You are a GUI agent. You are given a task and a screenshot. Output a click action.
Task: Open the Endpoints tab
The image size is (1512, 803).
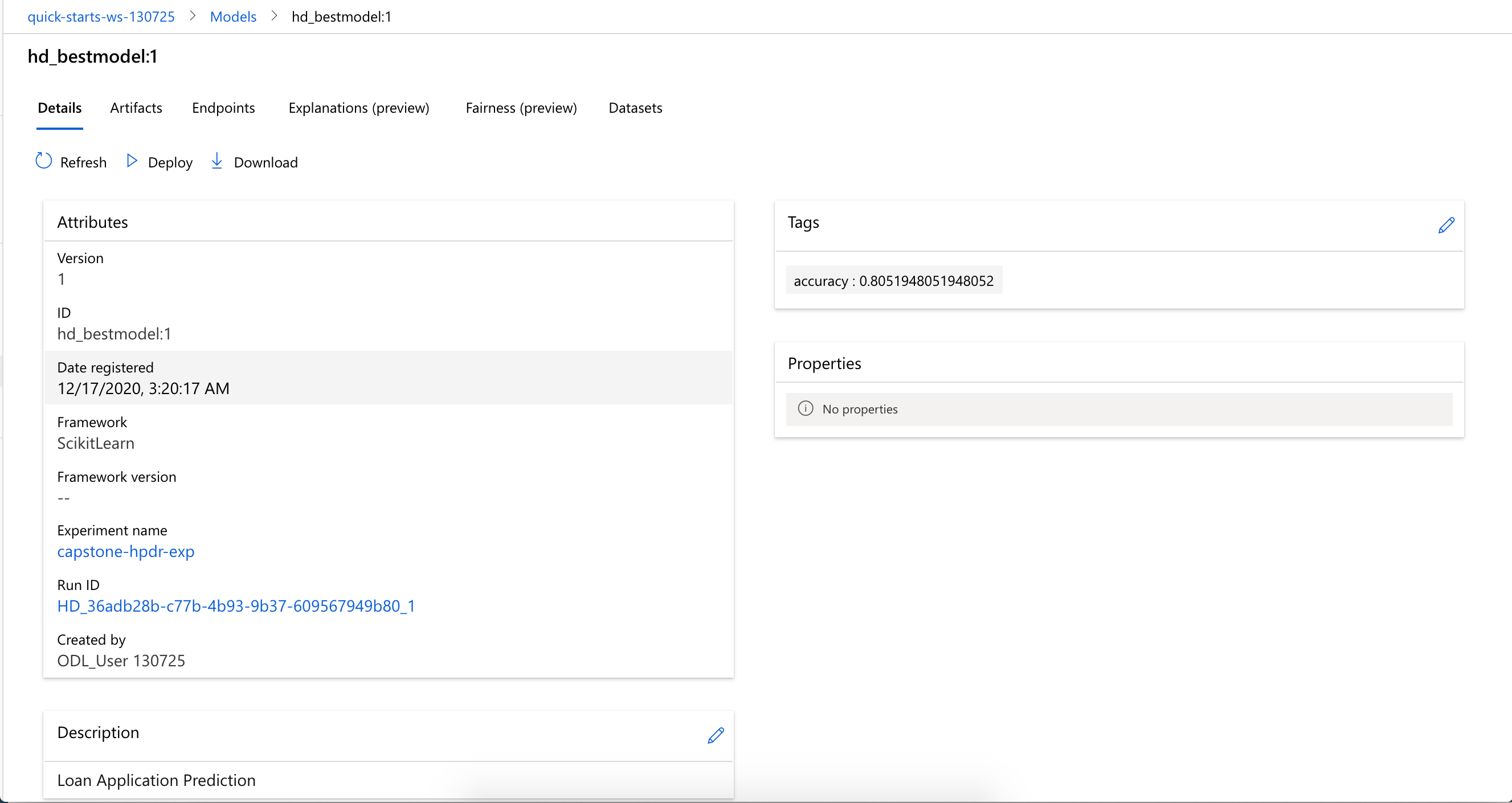223,108
